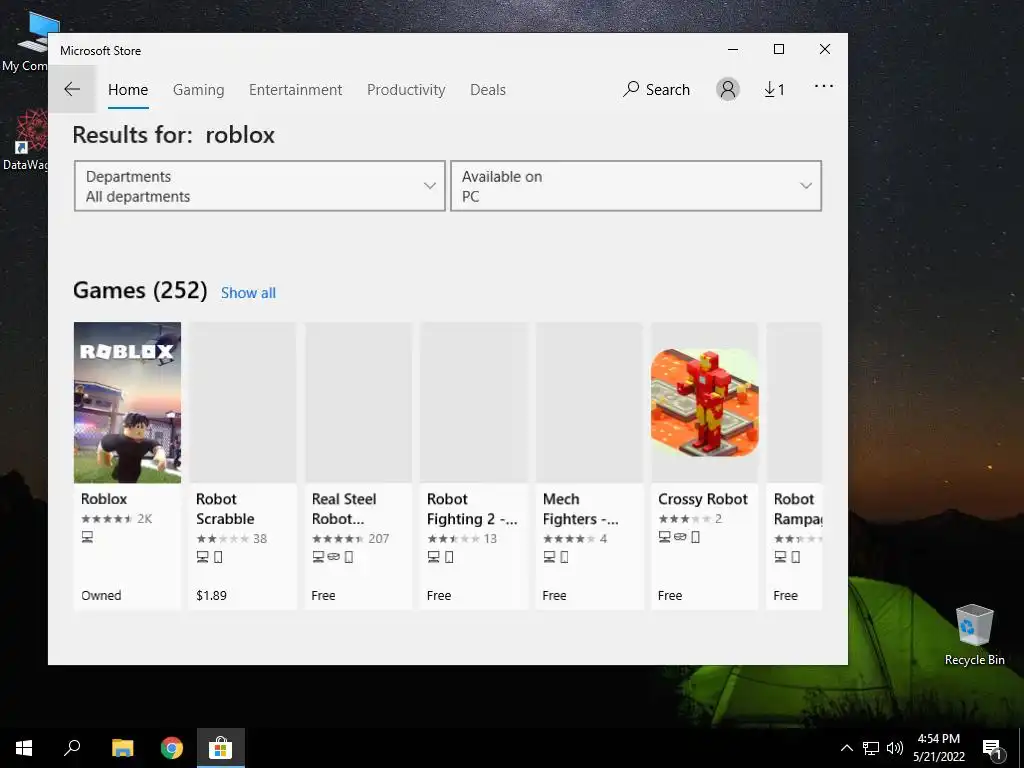Switch to the Home tab
Screen dimensions: 1024x768
click(x=128, y=89)
